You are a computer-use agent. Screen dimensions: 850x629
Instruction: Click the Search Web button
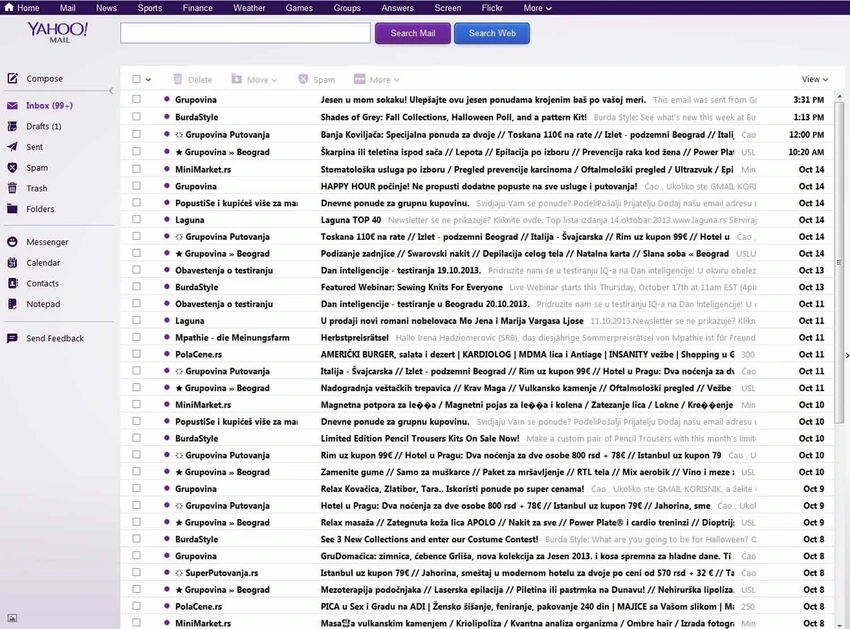coord(492,33)
